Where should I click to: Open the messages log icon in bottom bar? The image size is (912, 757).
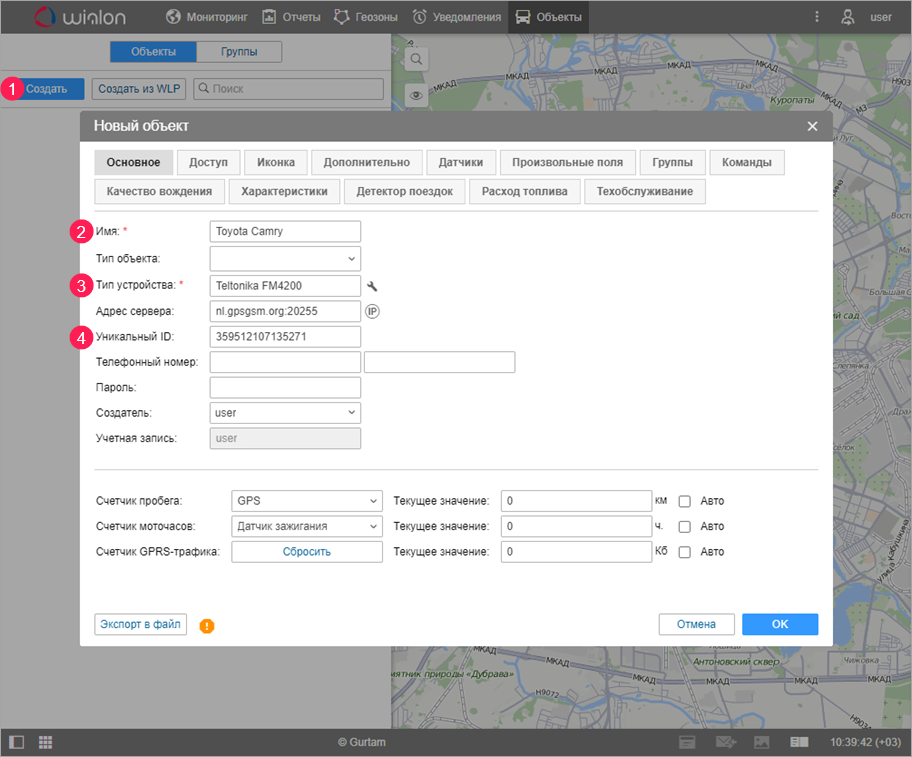coord(687,742)
